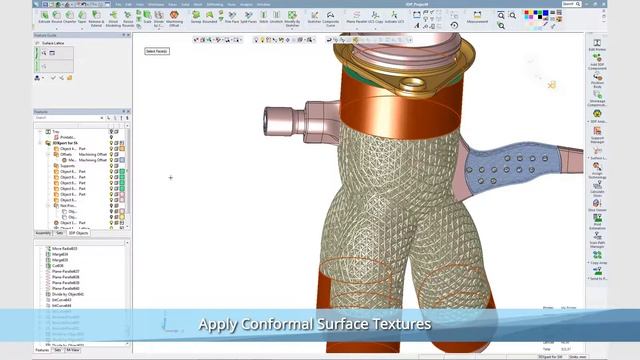This screenshot has width=640, height=360.
Task: Confirm with the Feature Guide checkmark
Action: [x=53, y=78]
